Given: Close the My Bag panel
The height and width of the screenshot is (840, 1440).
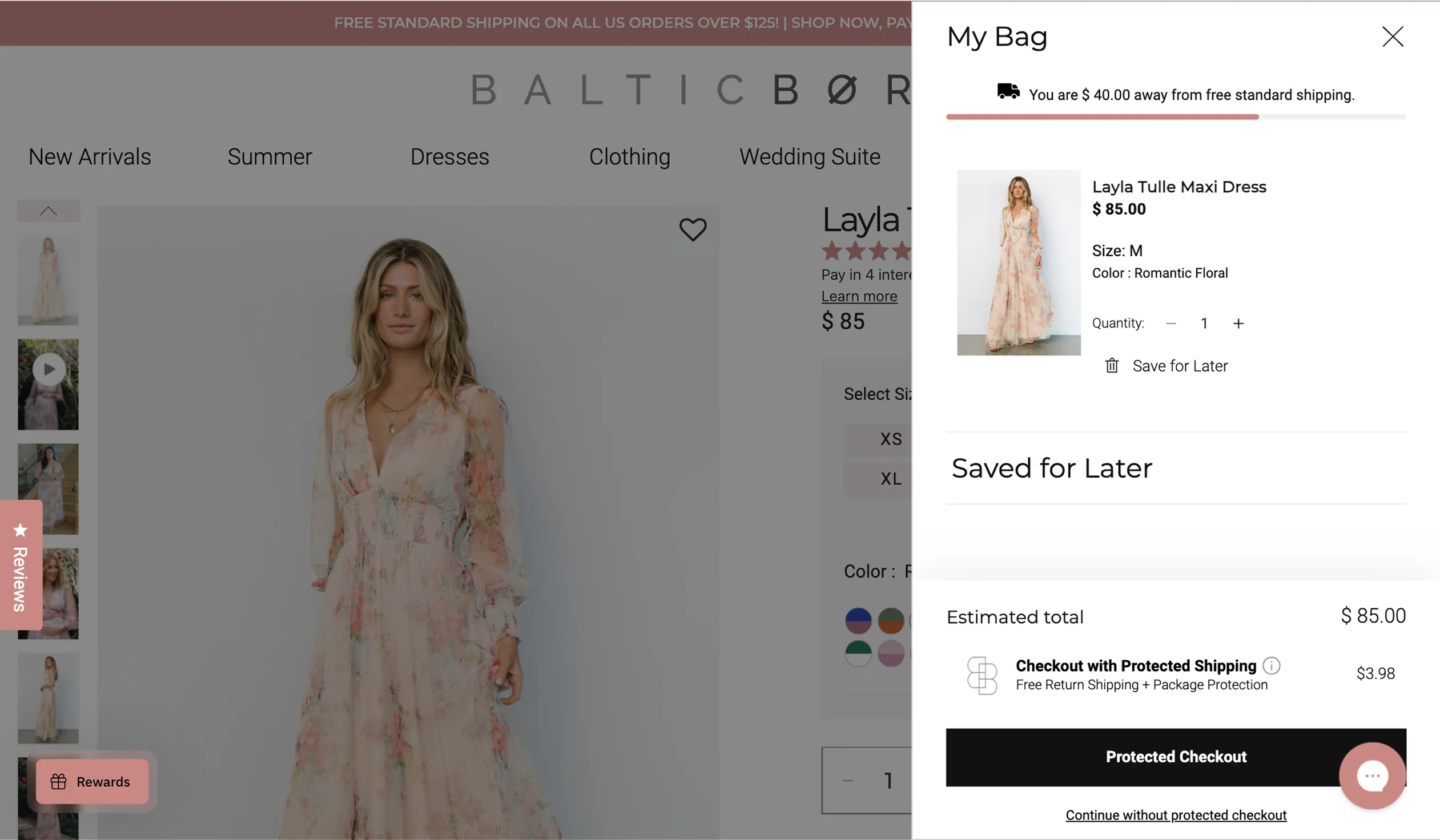Looking at the screenshot, I should point(1392,37).
